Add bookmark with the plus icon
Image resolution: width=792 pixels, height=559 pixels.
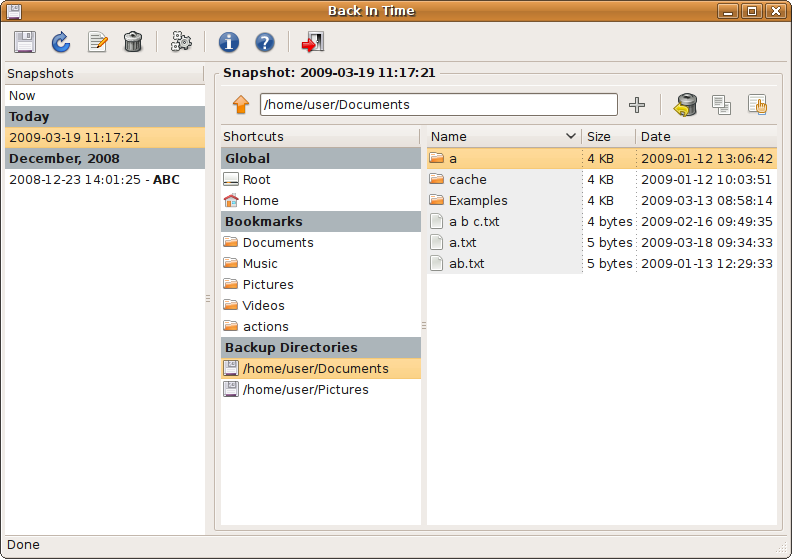[637, 105]
